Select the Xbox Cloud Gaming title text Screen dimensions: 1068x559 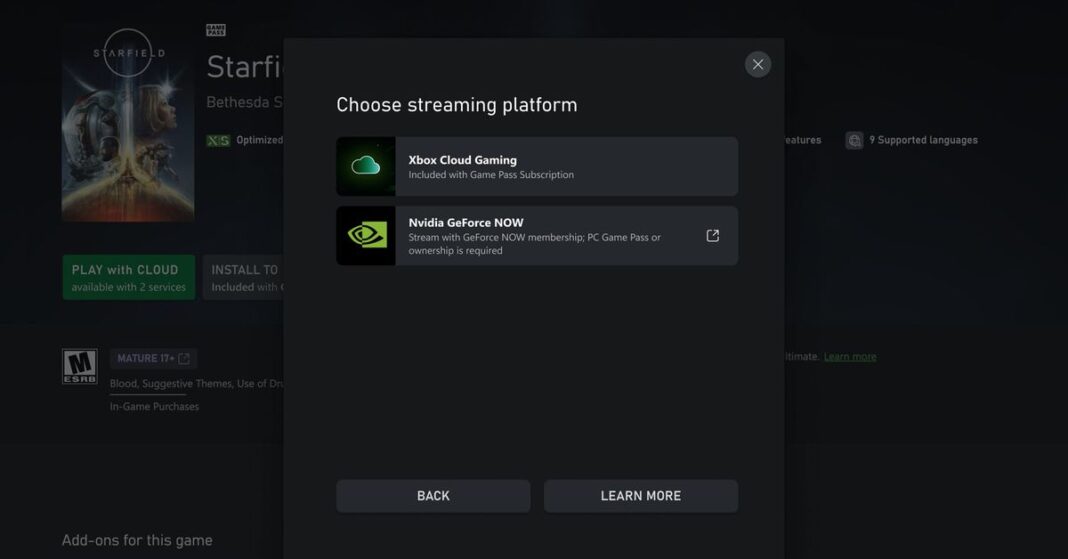(462, 160)
